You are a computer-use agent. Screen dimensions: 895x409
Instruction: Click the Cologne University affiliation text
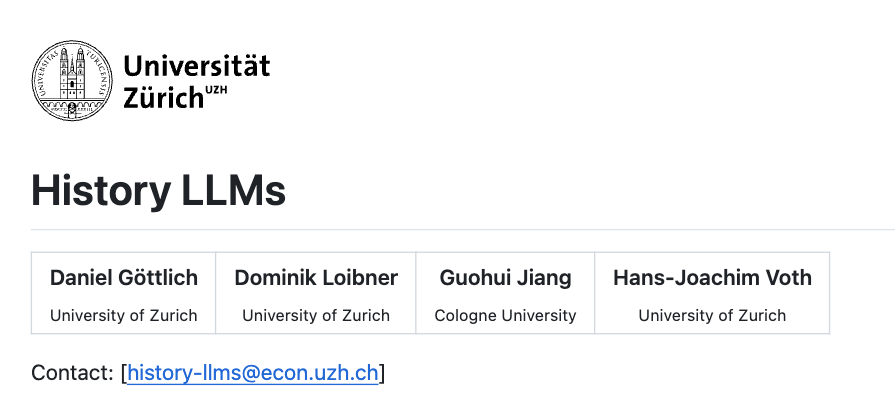pos(505,315)
